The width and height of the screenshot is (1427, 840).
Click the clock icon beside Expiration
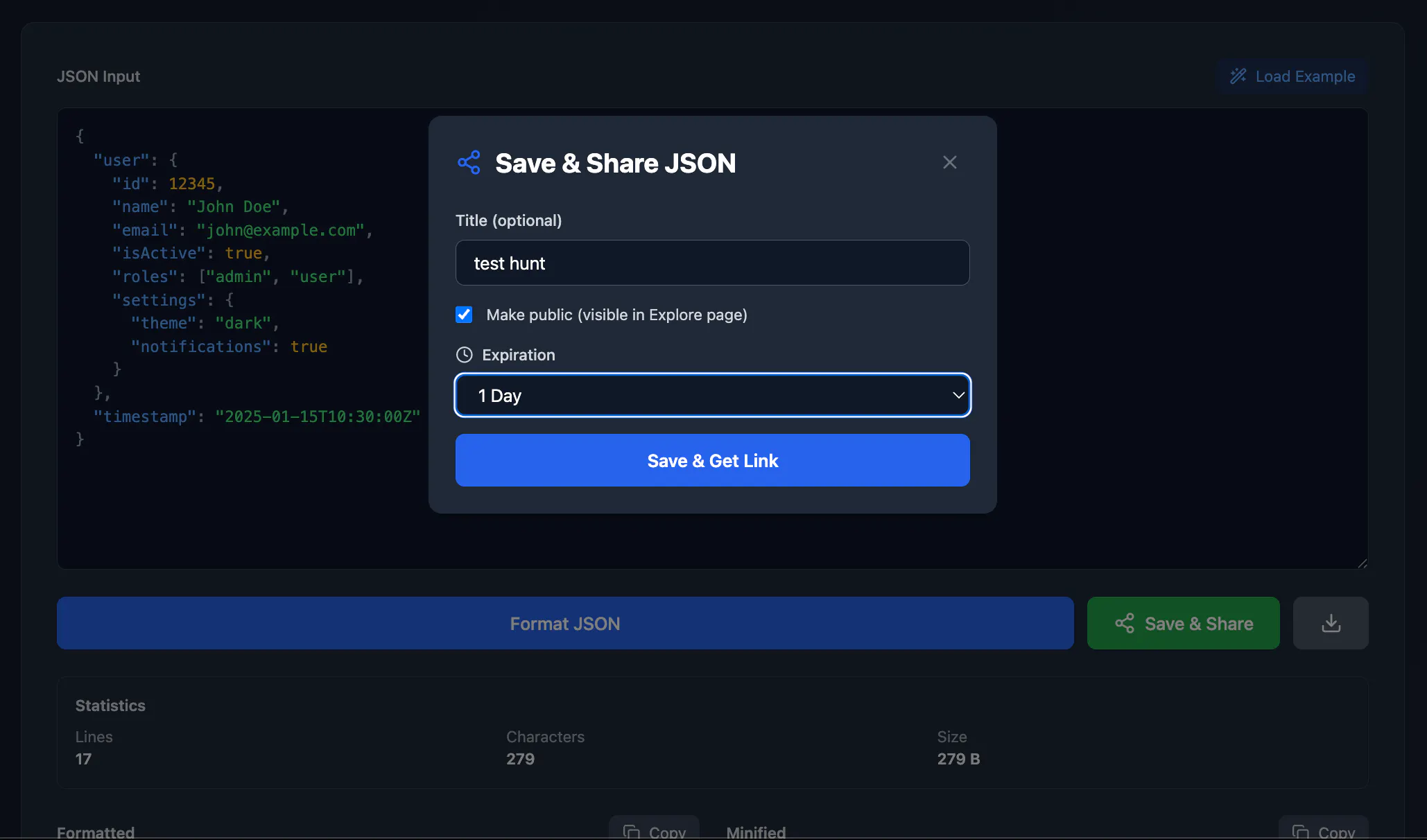464,355
